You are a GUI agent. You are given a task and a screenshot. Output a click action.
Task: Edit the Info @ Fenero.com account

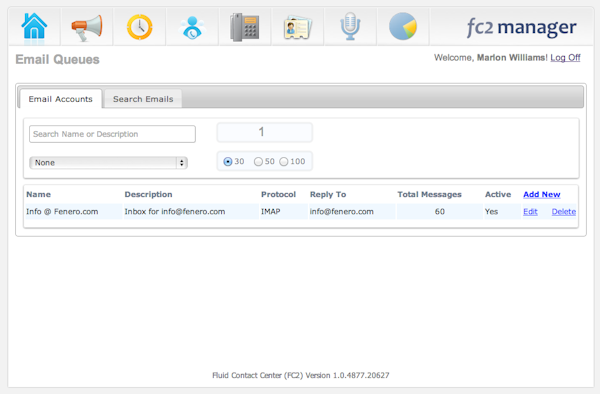[530, 212]
